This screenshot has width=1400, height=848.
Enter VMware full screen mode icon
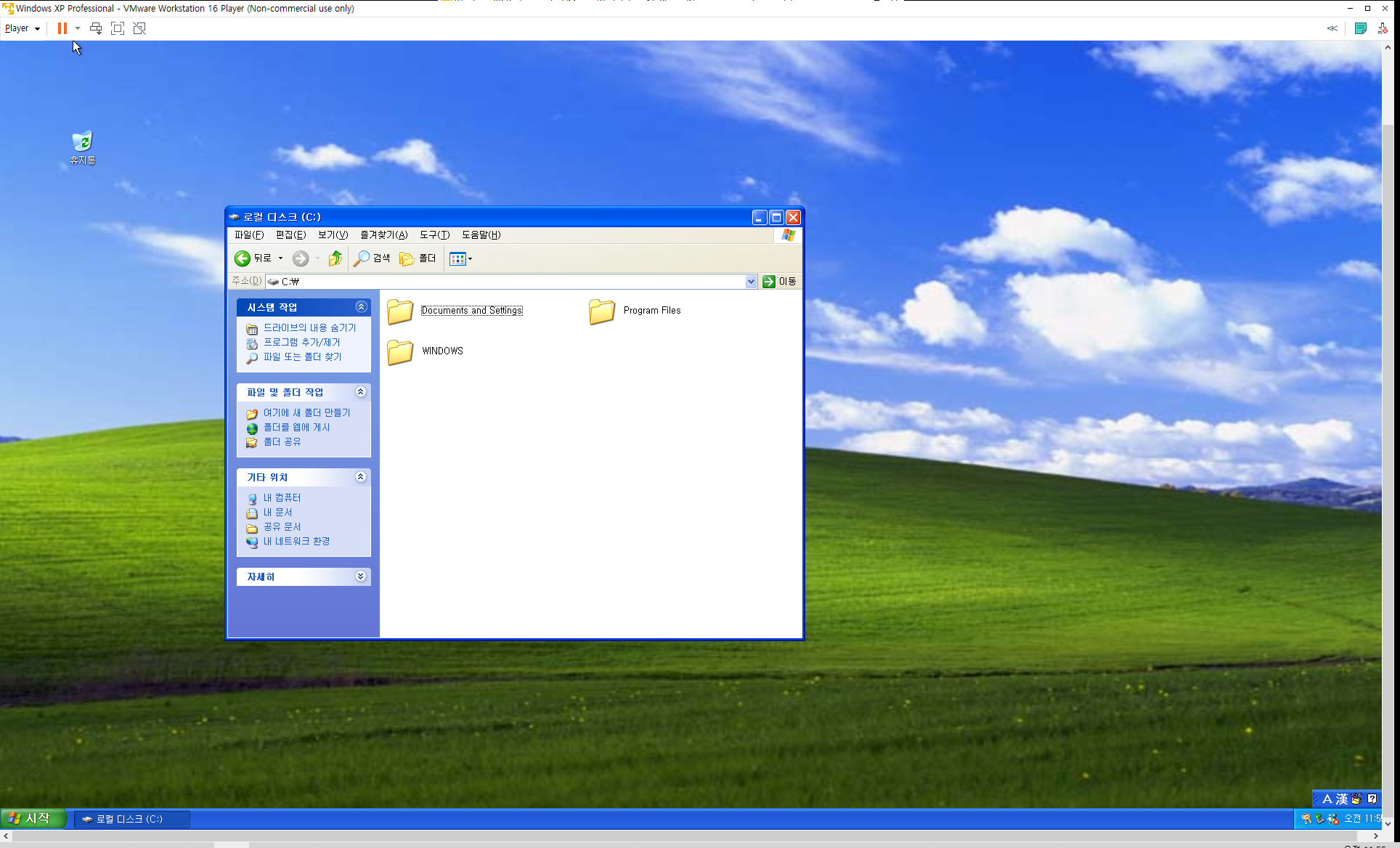(x=118, y=28)
